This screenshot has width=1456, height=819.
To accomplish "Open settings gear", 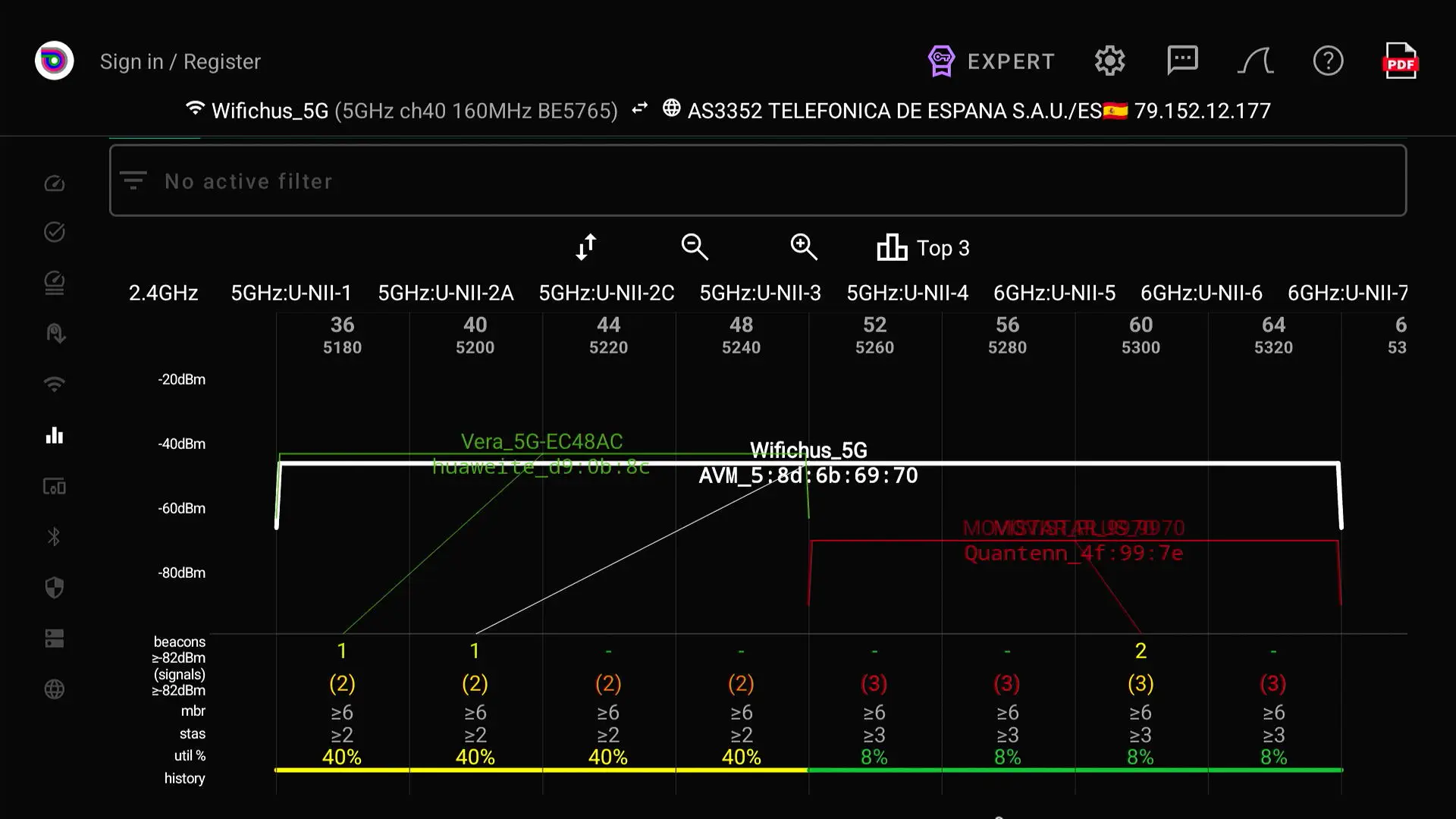I will coord(1109,61).
